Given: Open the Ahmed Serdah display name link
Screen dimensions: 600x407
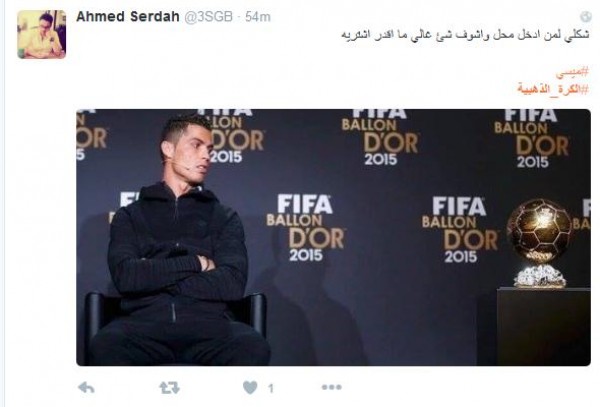Looking at the screenshot, I should pyautogui.click(x=128, y=17).
